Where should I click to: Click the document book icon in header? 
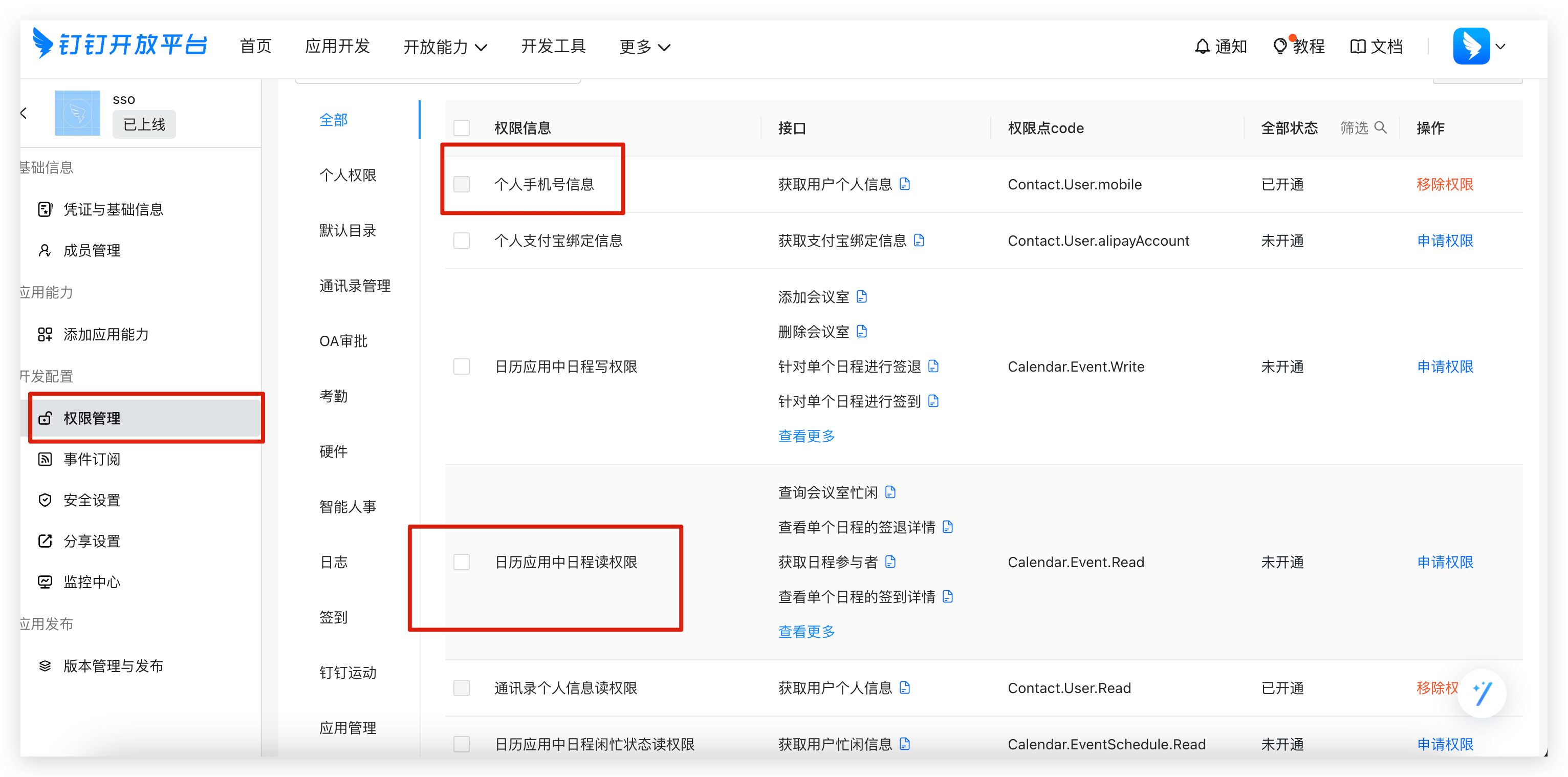(1357, 46)
